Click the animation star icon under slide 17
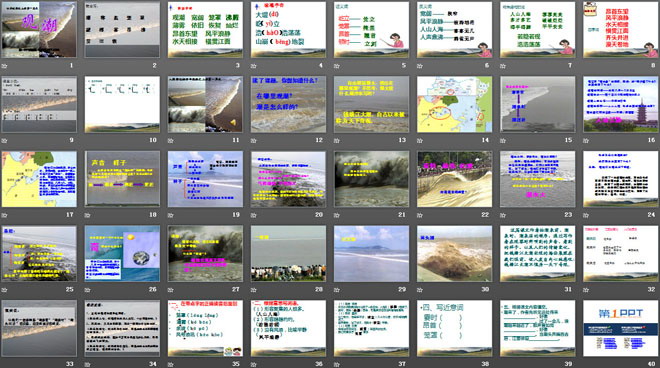The image size is (660, 368). [x=4, y=215]
